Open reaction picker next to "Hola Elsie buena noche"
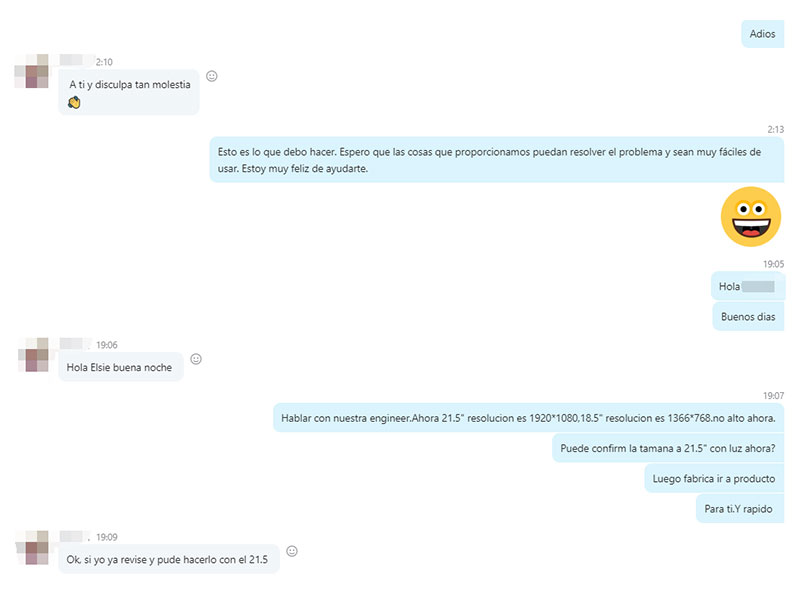The width and height of the screenshot is (800, 600). 196,359
